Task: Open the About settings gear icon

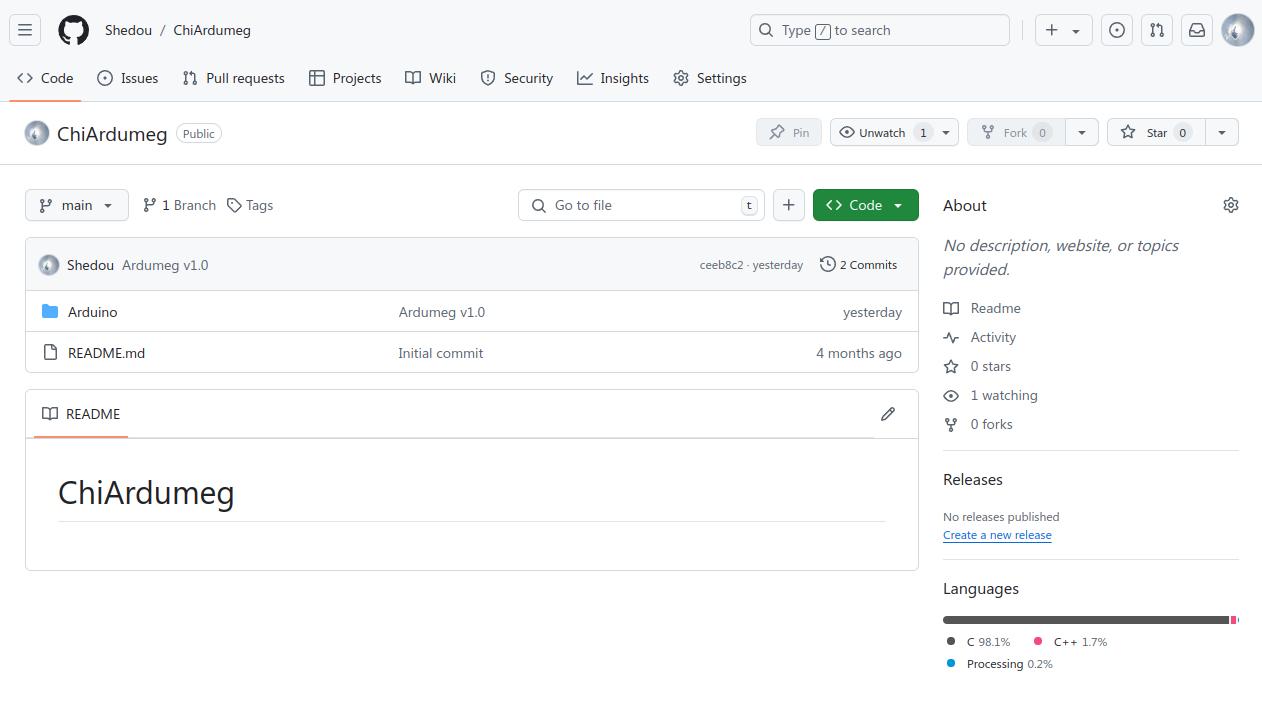Action: [x=1231, y=205]
